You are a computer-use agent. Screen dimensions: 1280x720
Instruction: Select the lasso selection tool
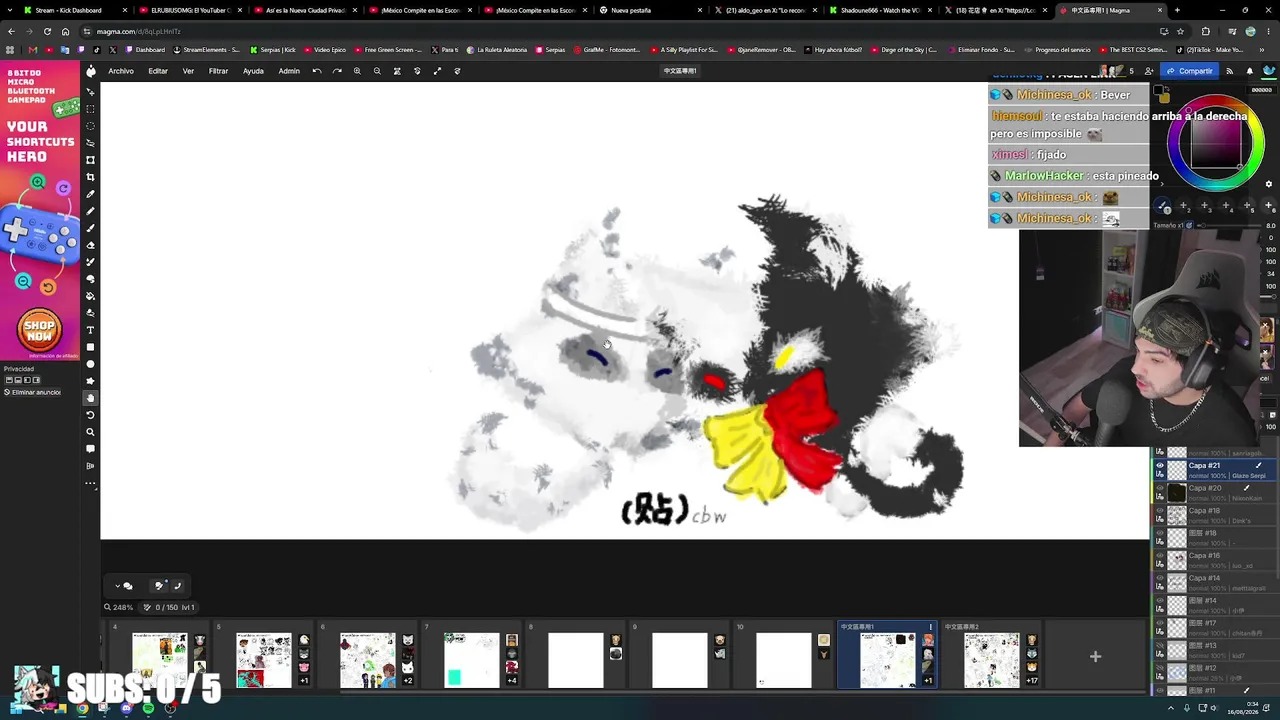pos(90,143)
